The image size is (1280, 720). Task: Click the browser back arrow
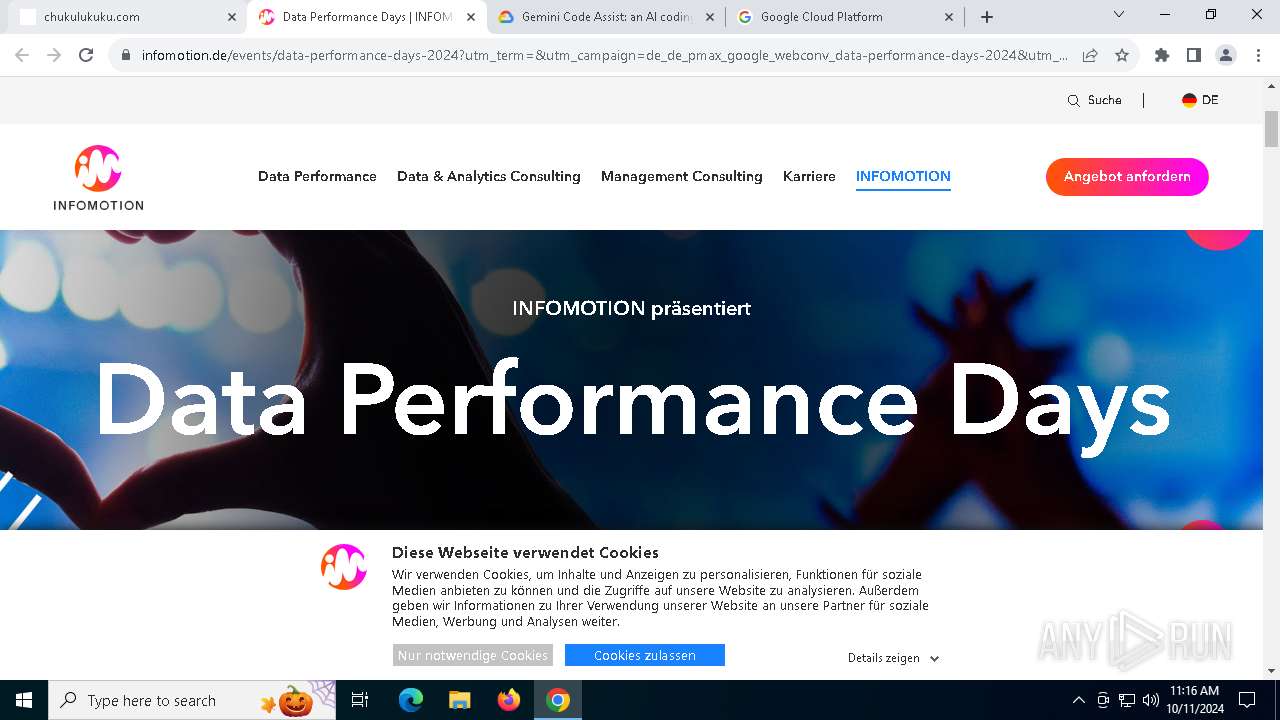[22, 55]
